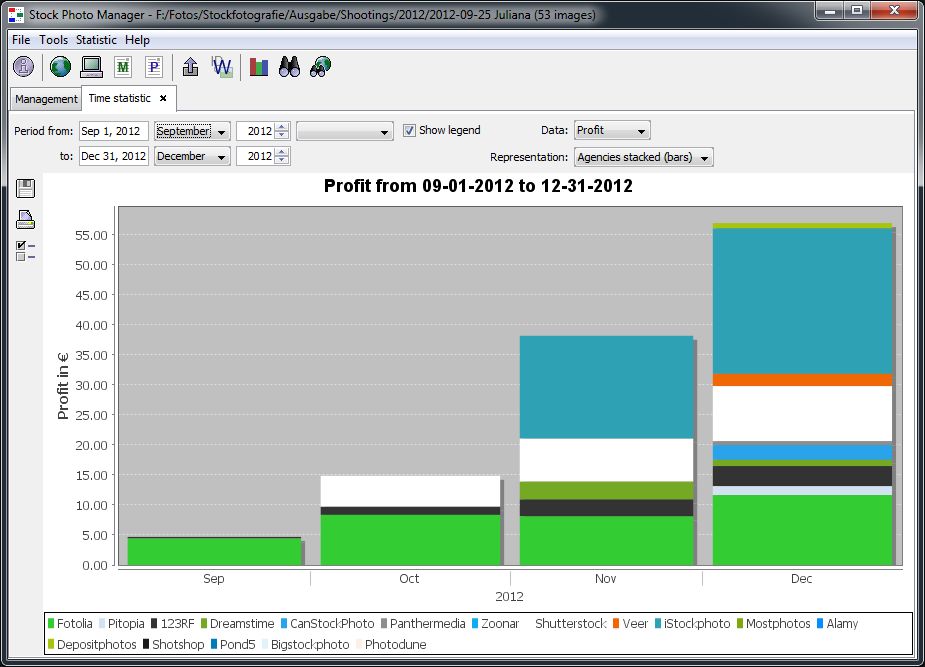The width and height of the screenshot is (925, 667).
Task: Decrease the to-year 2012 spinner
Action: [x=282, y=160]
